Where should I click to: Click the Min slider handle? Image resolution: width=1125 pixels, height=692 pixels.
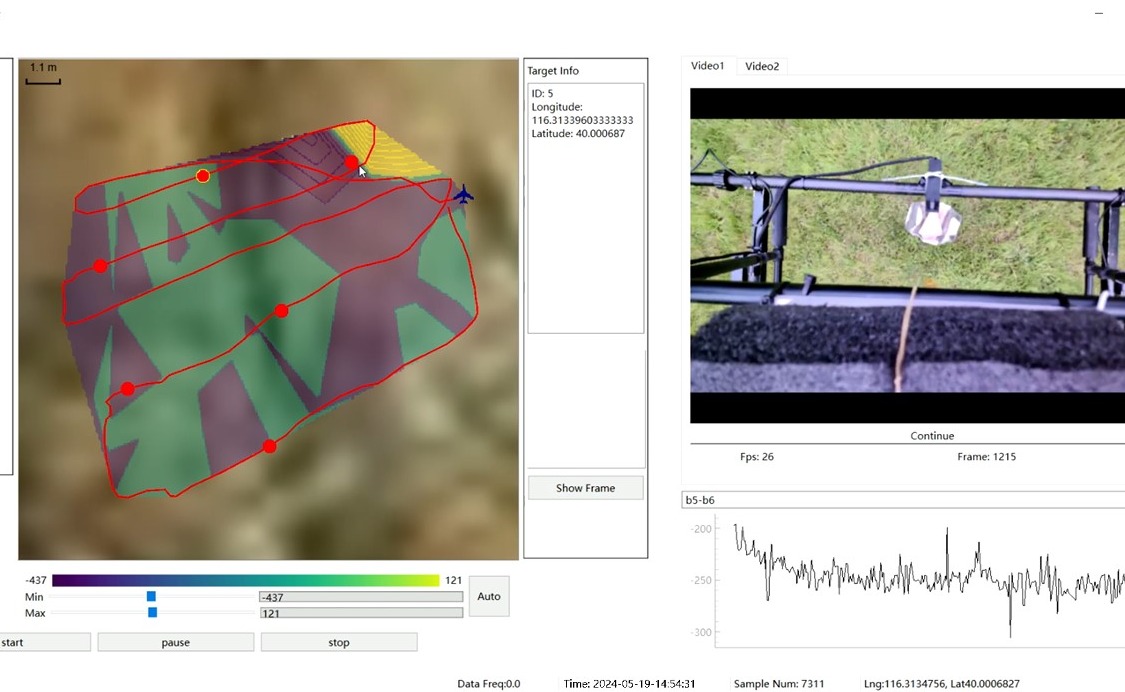coord(151,596)
